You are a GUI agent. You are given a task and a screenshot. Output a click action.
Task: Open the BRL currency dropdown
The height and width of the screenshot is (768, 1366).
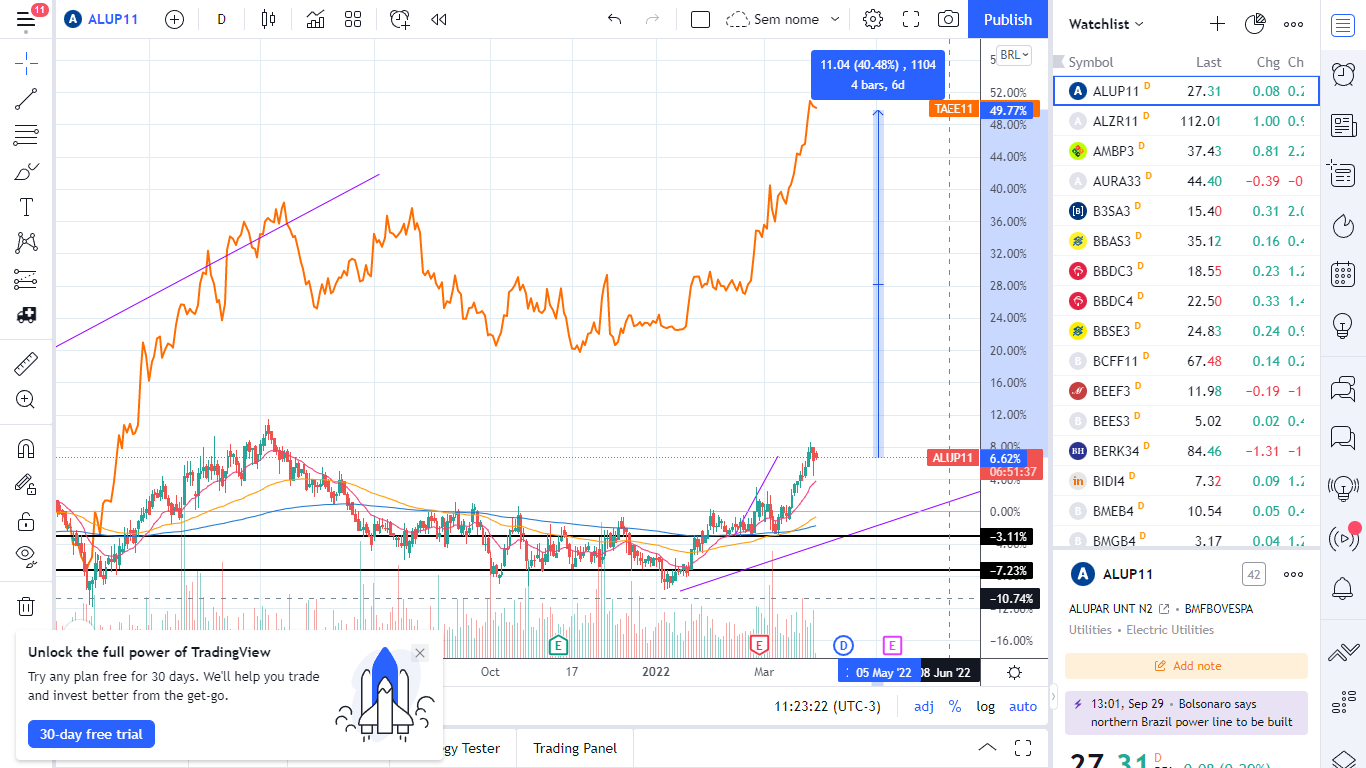click(1015, 55)
